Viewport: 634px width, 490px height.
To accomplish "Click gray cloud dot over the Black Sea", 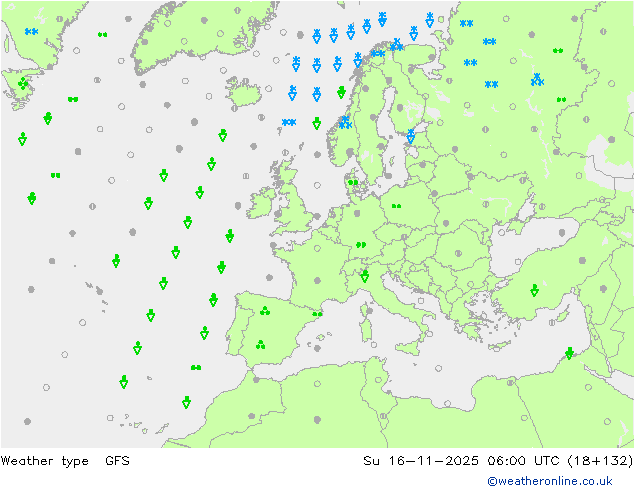I will [562, 232].
